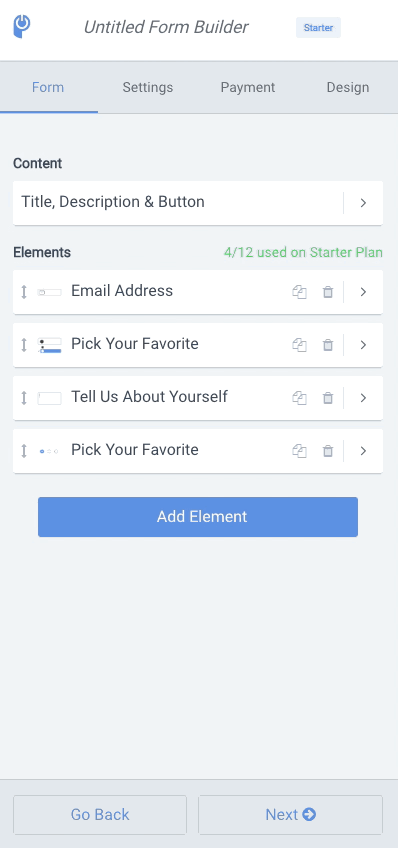The width and height of the screenshot is (398, 848).
Task: Expand Title, Description & Button settings
Action: click(363, 203)
